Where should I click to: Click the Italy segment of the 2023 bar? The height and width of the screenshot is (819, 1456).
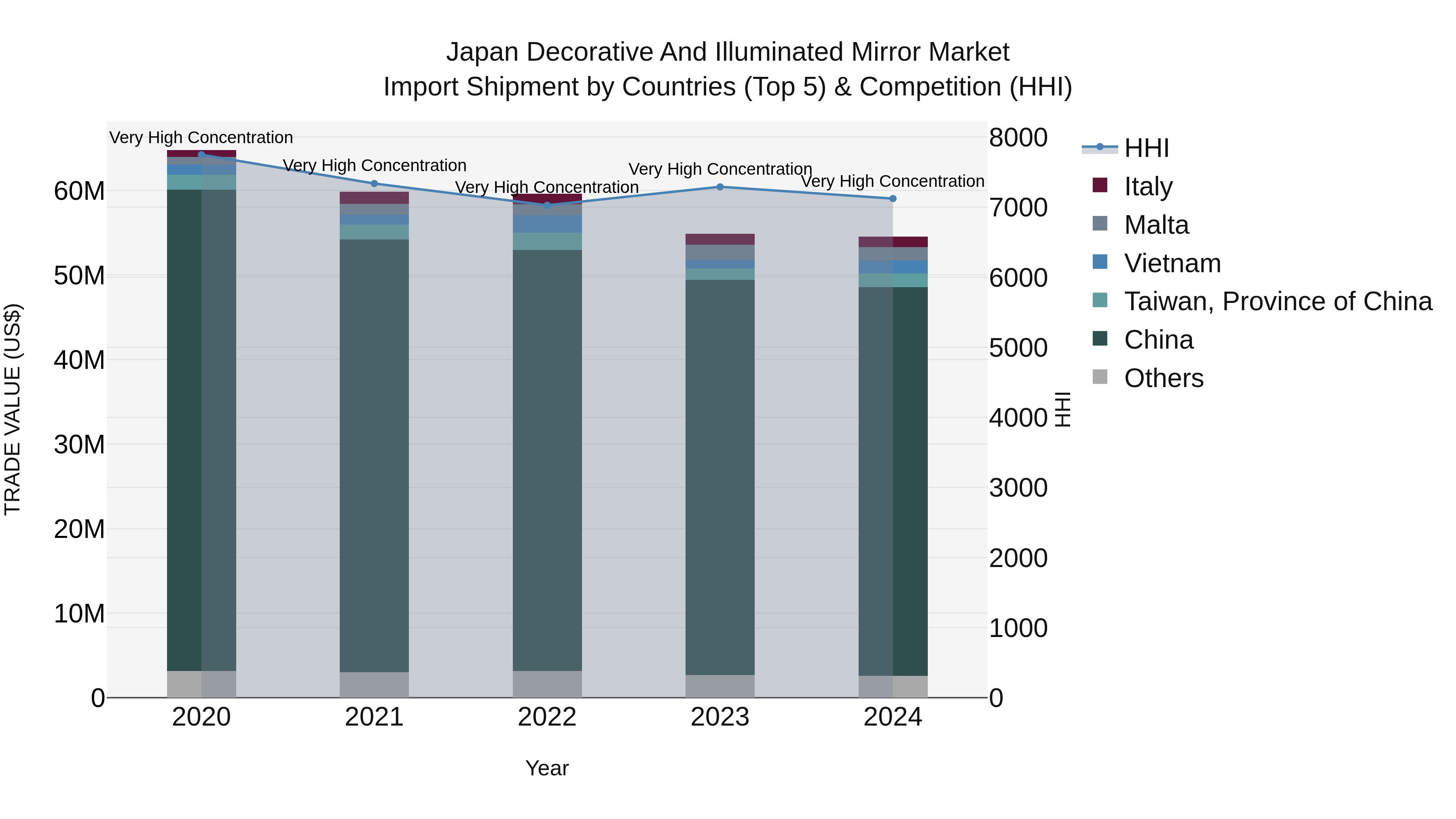coord(720,239)
